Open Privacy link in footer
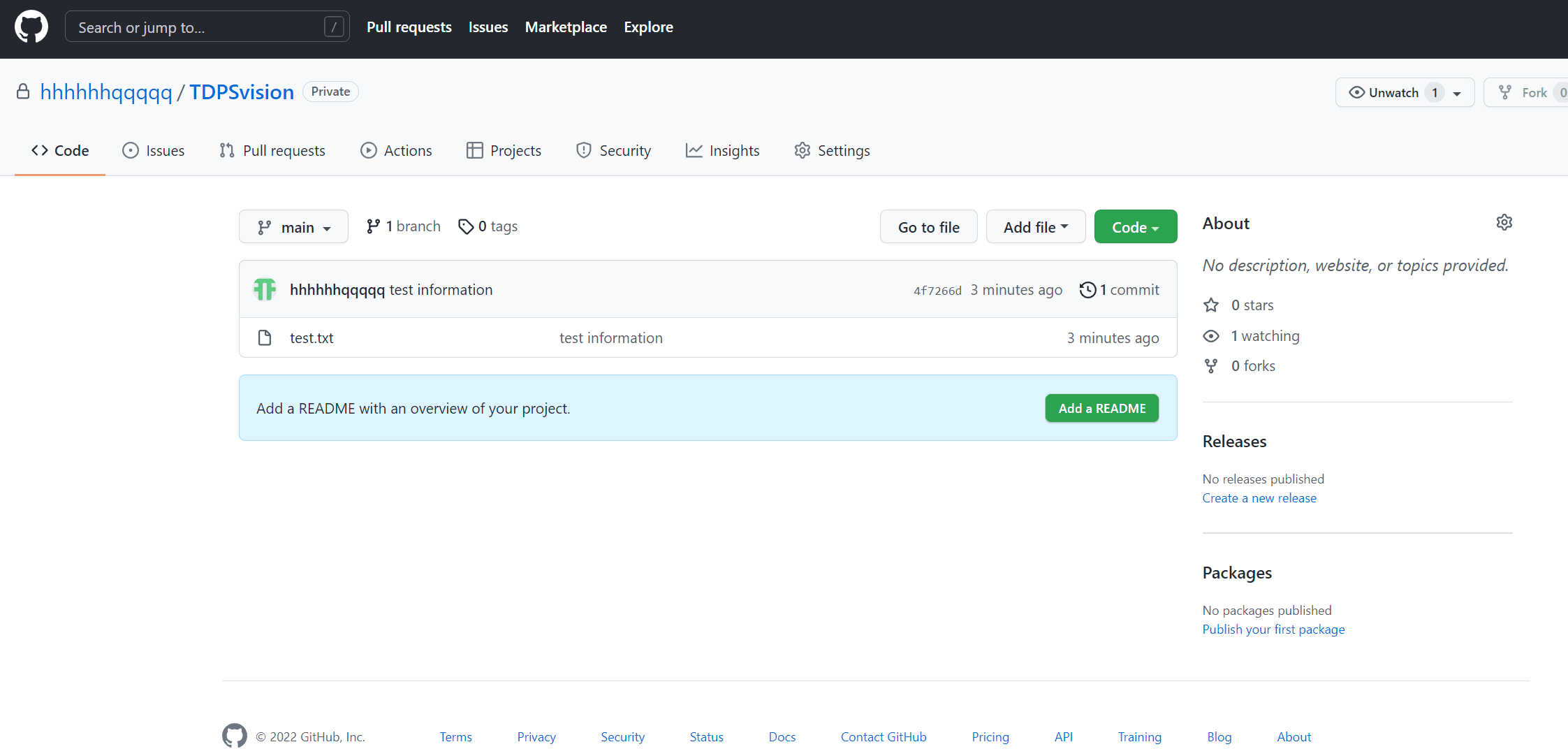The image size is (1568, 749). [536, 736]
